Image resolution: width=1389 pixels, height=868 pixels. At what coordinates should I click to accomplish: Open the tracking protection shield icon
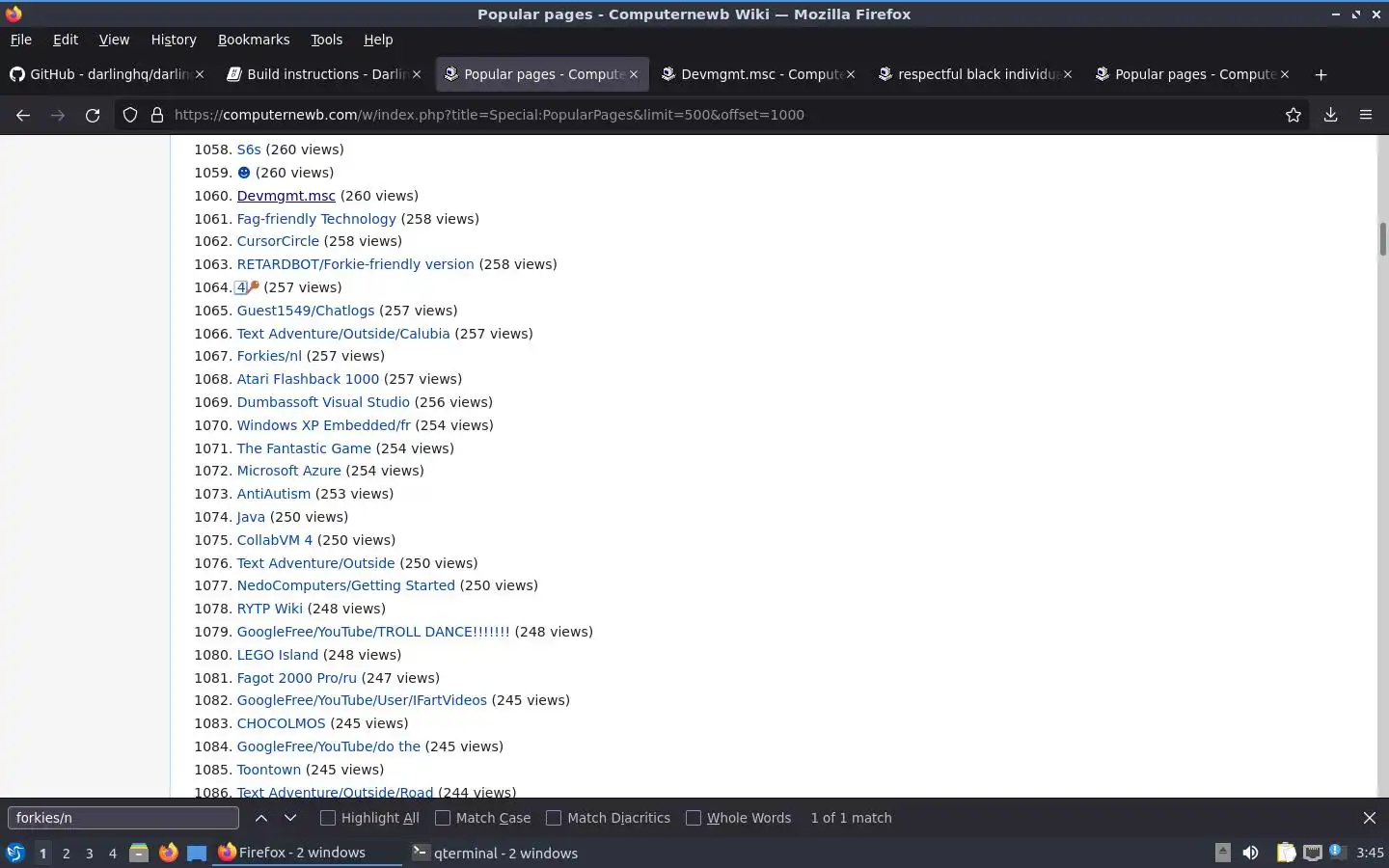click(x=130, y=115)
